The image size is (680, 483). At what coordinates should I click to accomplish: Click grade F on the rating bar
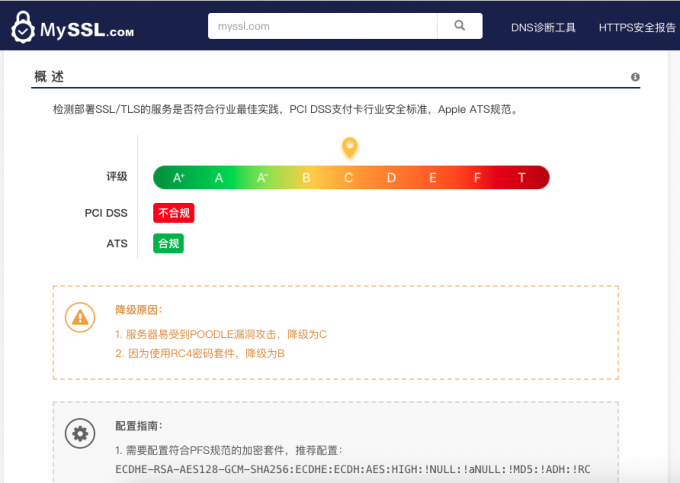(x=477, y=177)
